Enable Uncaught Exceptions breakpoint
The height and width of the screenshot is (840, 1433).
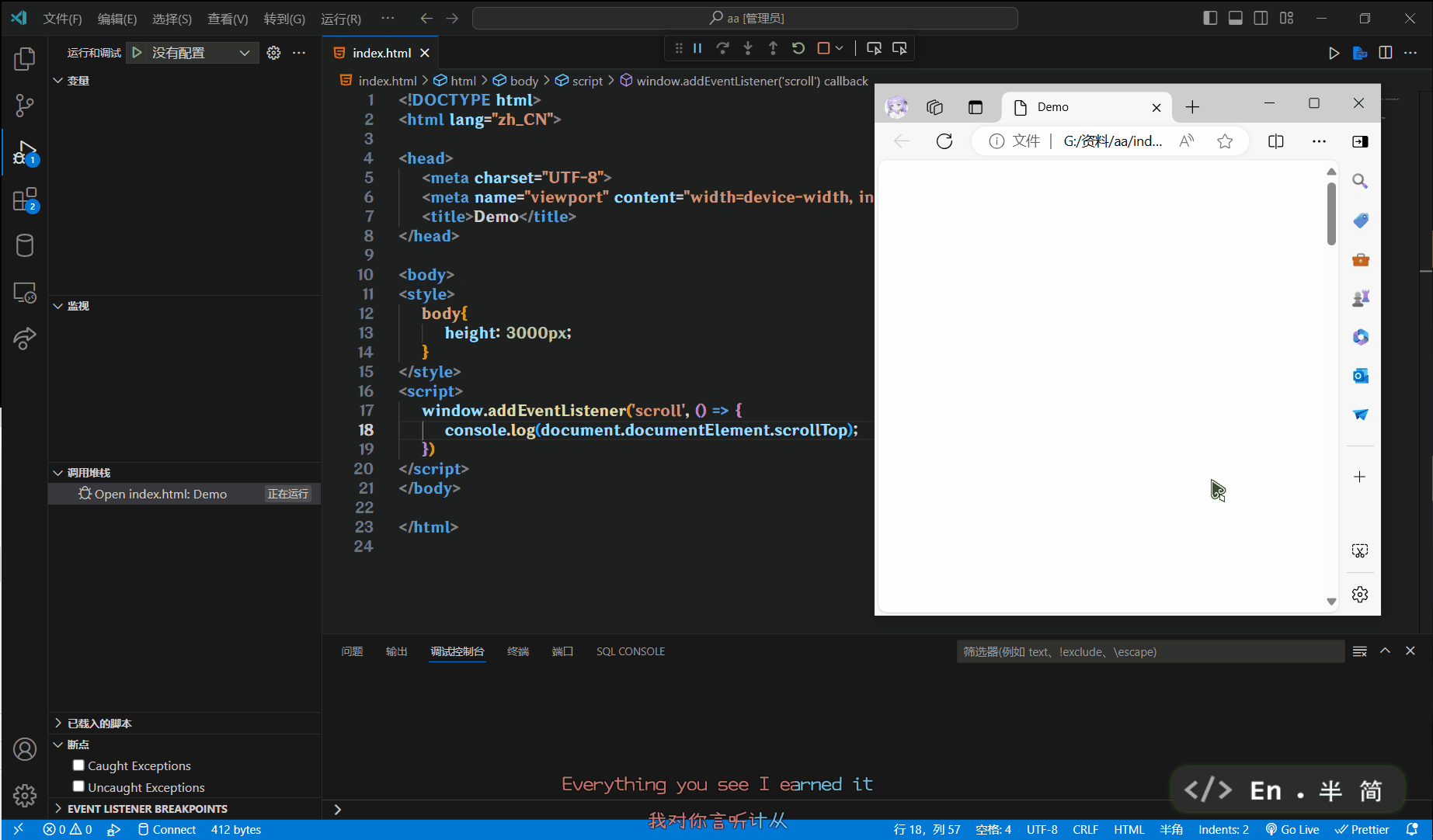(78, 786)
